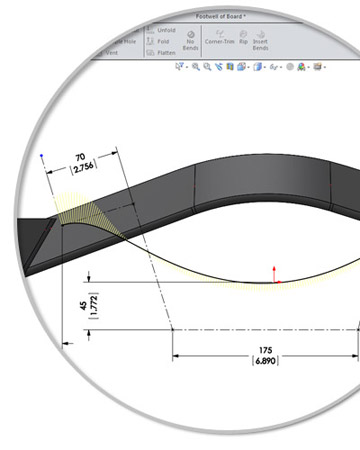This screenshot has width=360, height=450.
Task: Click the Previous View icon
Action: click(219, 67)
